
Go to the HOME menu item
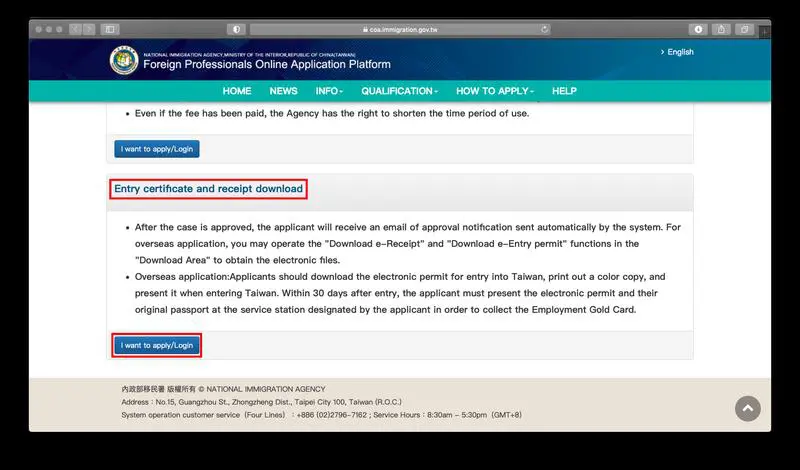click(x=237, y=91)
